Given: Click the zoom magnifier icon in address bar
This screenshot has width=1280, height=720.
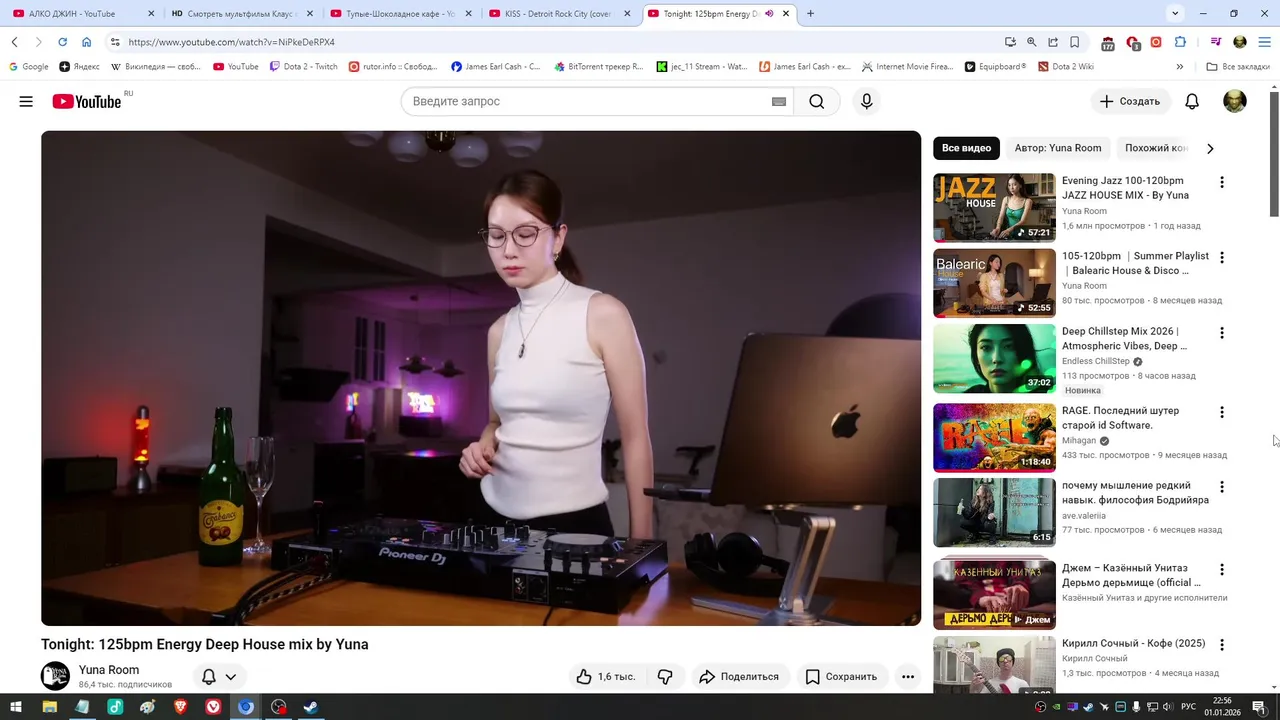Looking at the screenshot, I should click(x=1032, y=42).
